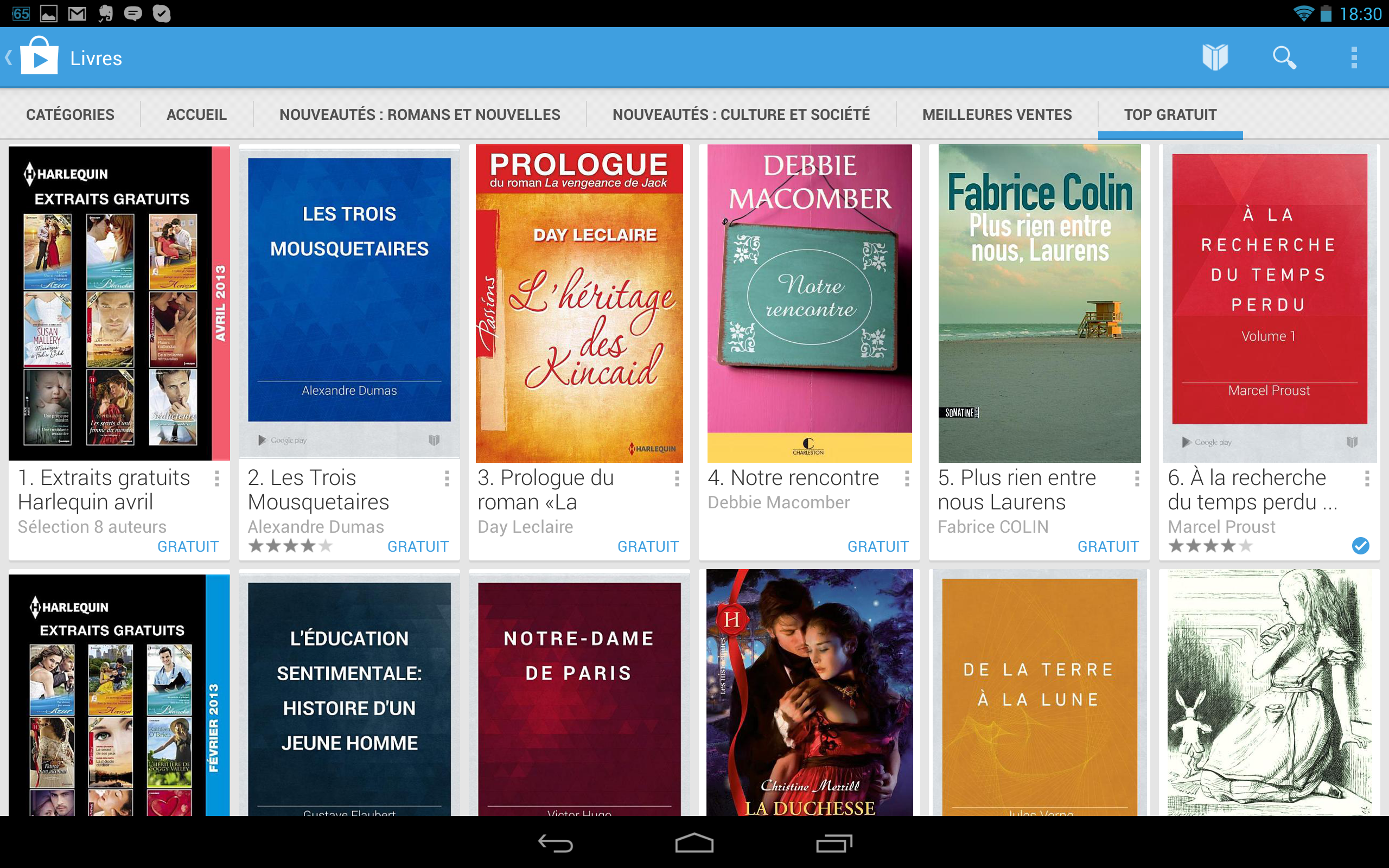This screenshot has width=1389, height=868.
Task: Tap the text Sélection 8 auteurs
Action: 92,526
